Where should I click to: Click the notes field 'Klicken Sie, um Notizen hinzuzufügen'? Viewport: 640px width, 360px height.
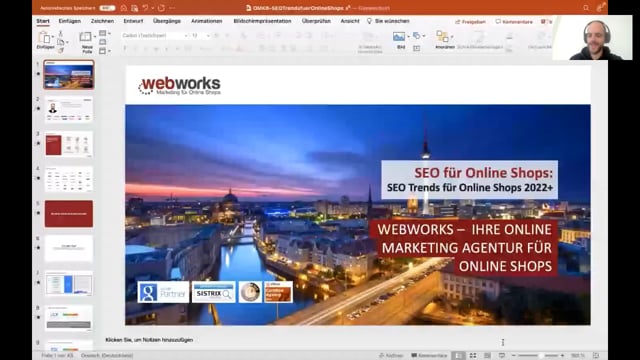[x=149, y=340]
